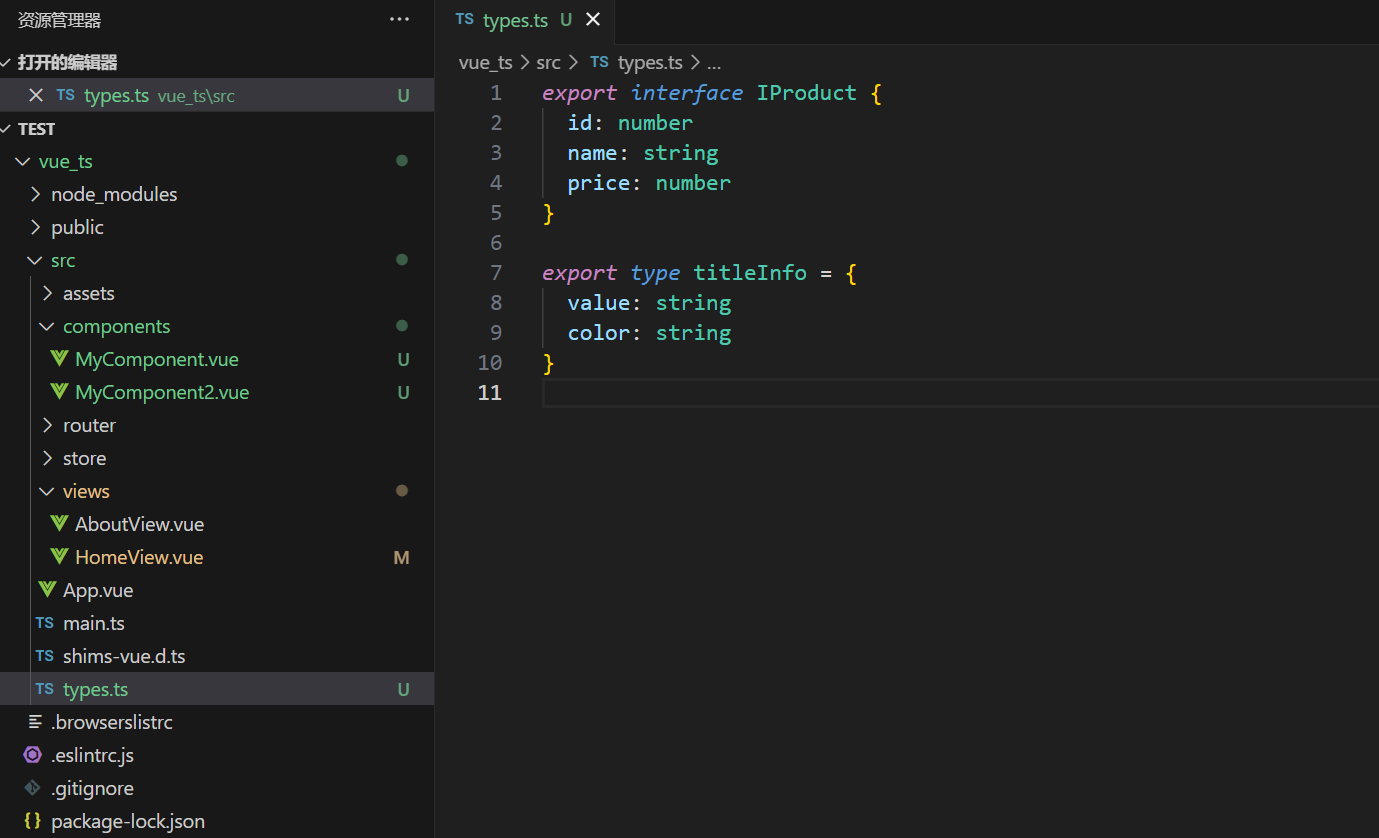Click the U status badge on MyComponent2.vue

(x=403, y=392)
